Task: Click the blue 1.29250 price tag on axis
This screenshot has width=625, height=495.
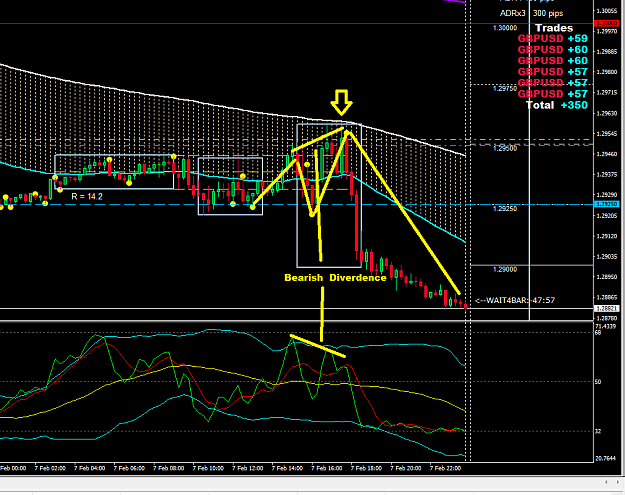Action: click(x=605, y=204)
